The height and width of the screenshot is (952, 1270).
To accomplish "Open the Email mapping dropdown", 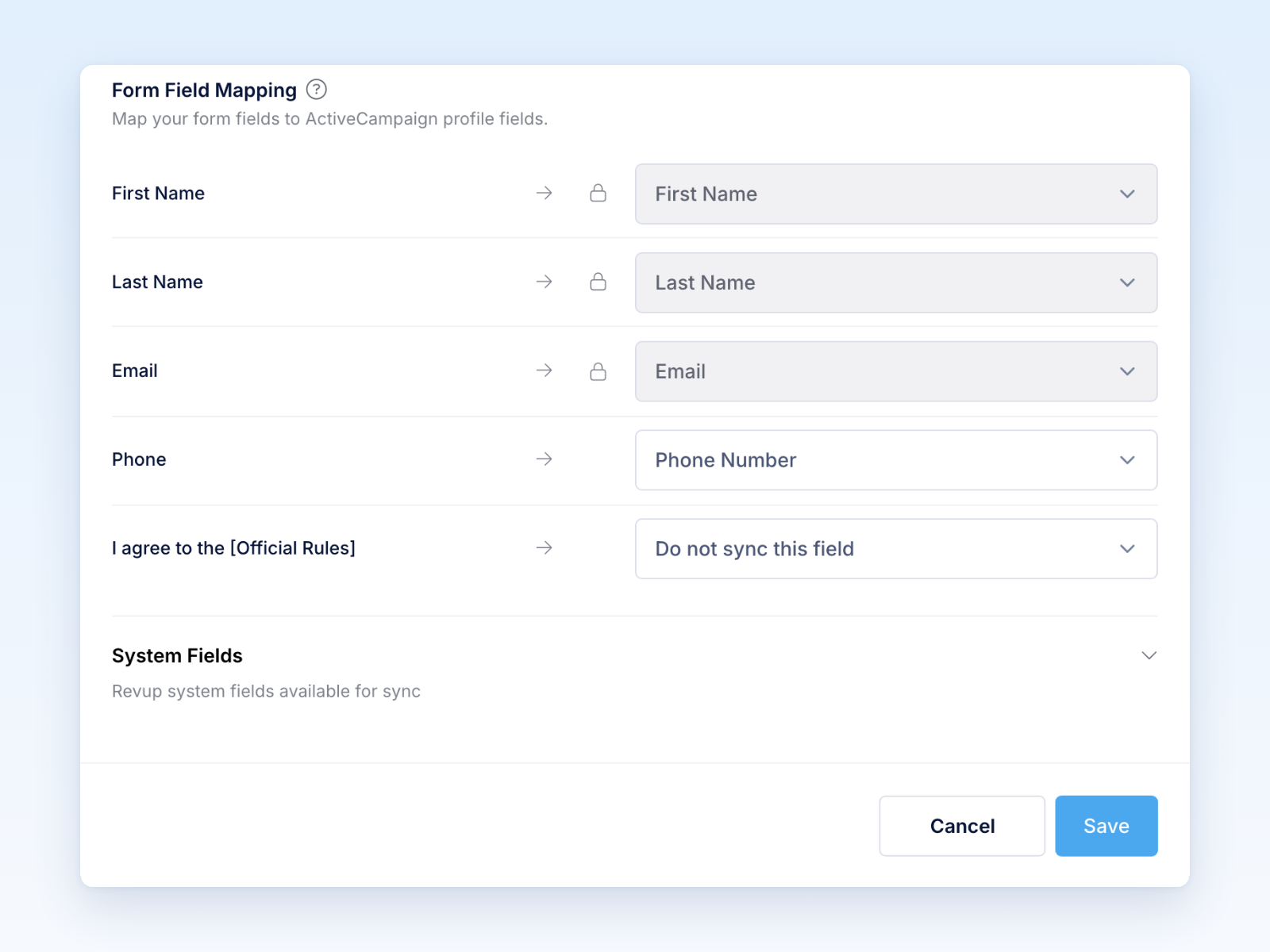I will (x=896, y=371).
